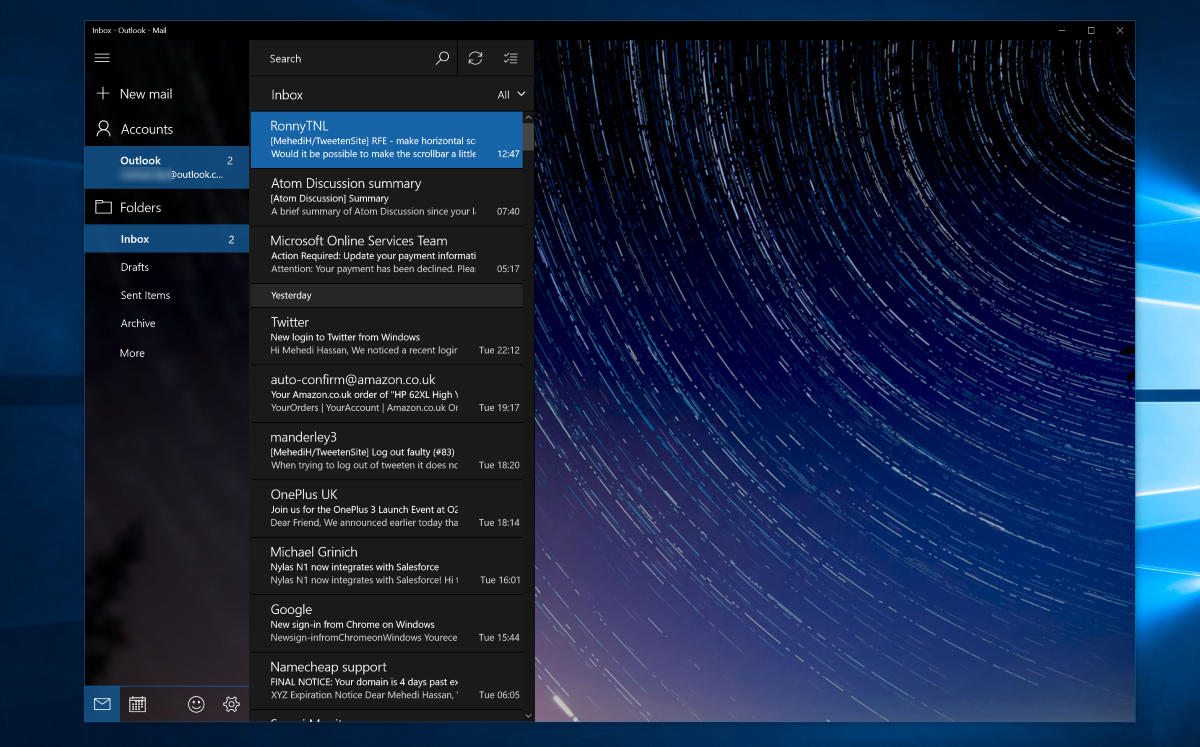Open RonnyTNL's email
Screen dimensions: 1200x747
[386, 140]
